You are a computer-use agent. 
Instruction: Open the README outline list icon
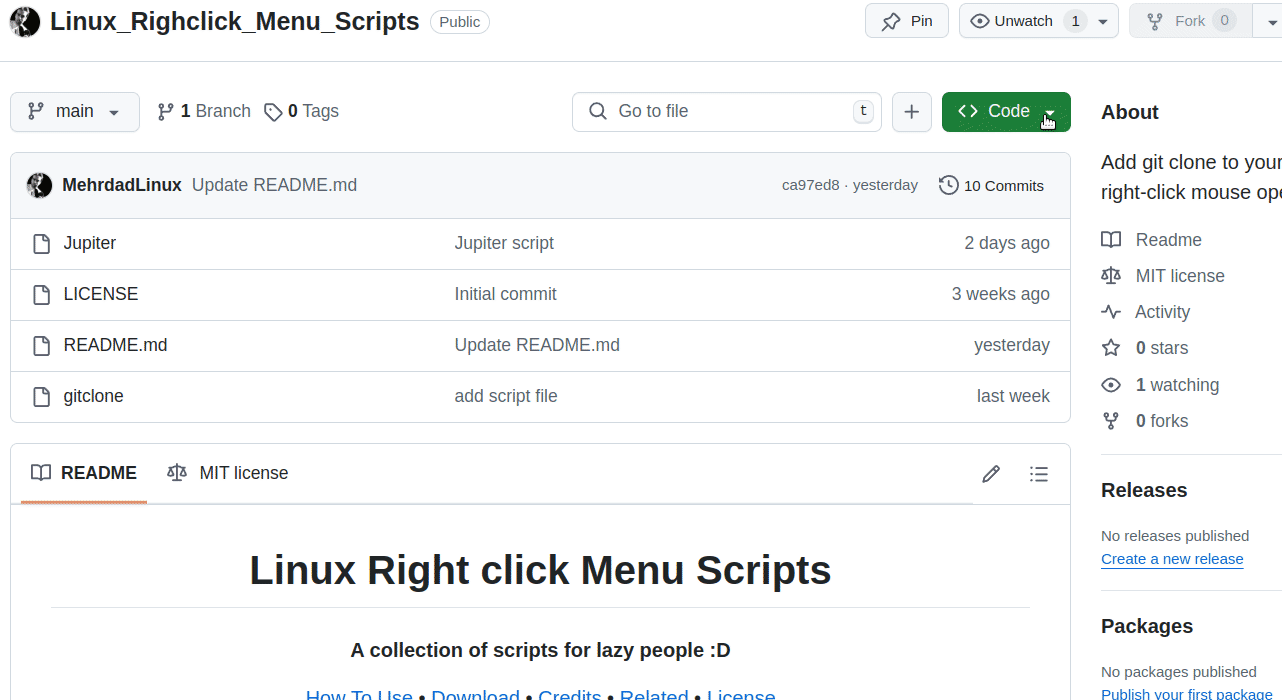click(x=1039, y=474)
